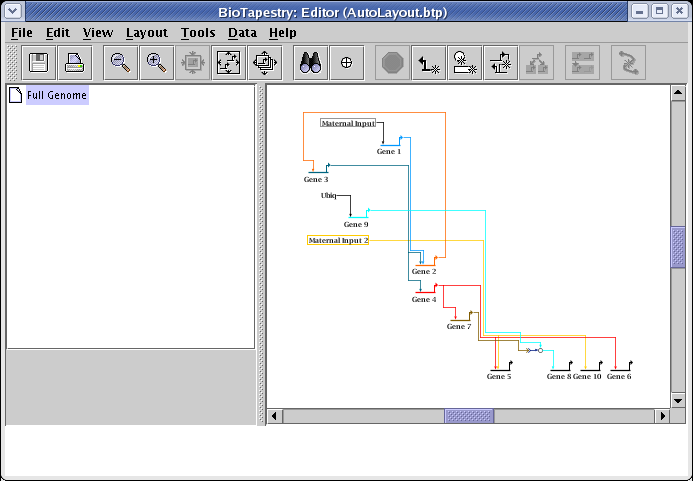Click the Gene 4 label
The image size is (693, 481).
coord(424,299)
